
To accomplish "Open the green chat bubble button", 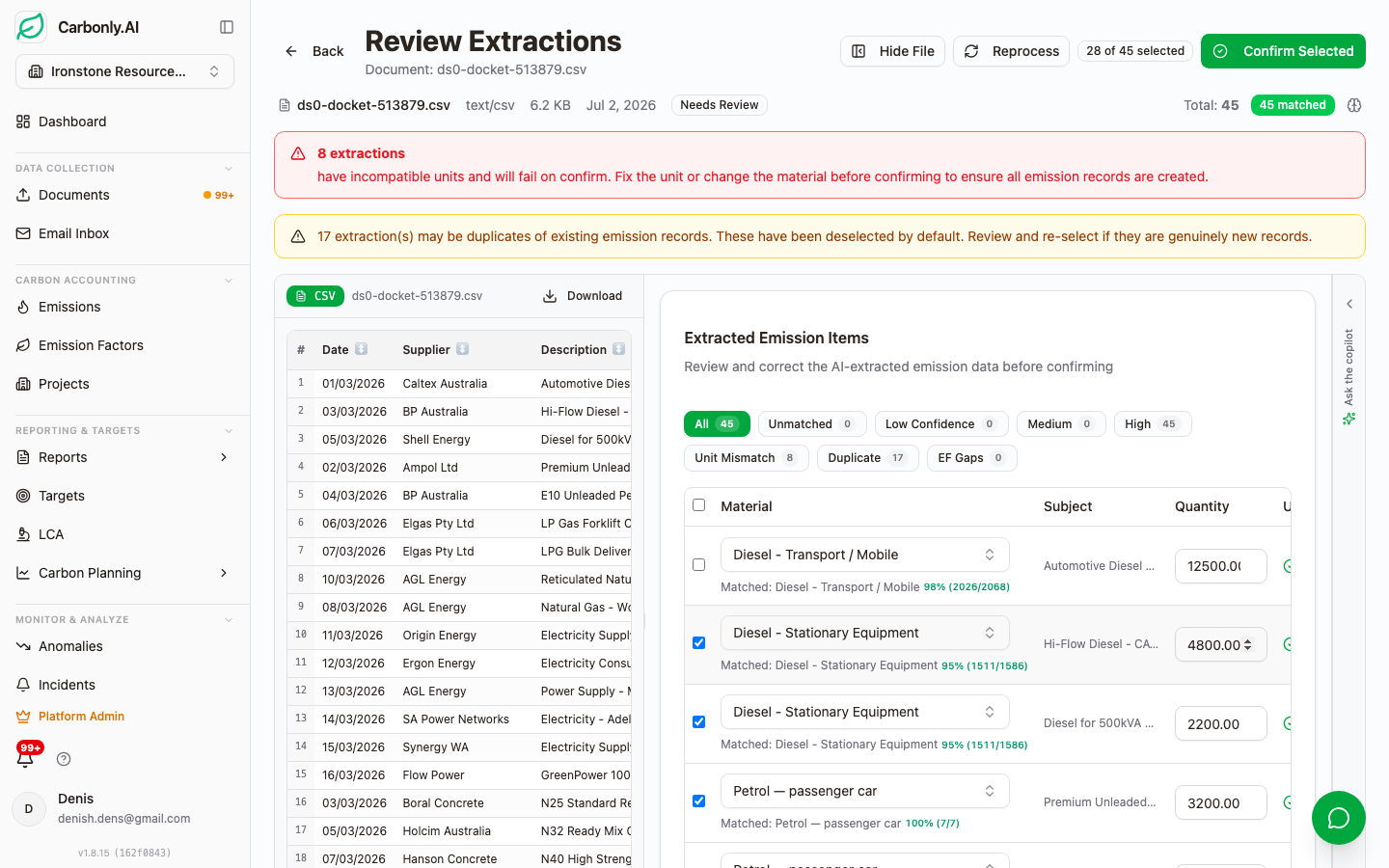I will pos(1338,818).
